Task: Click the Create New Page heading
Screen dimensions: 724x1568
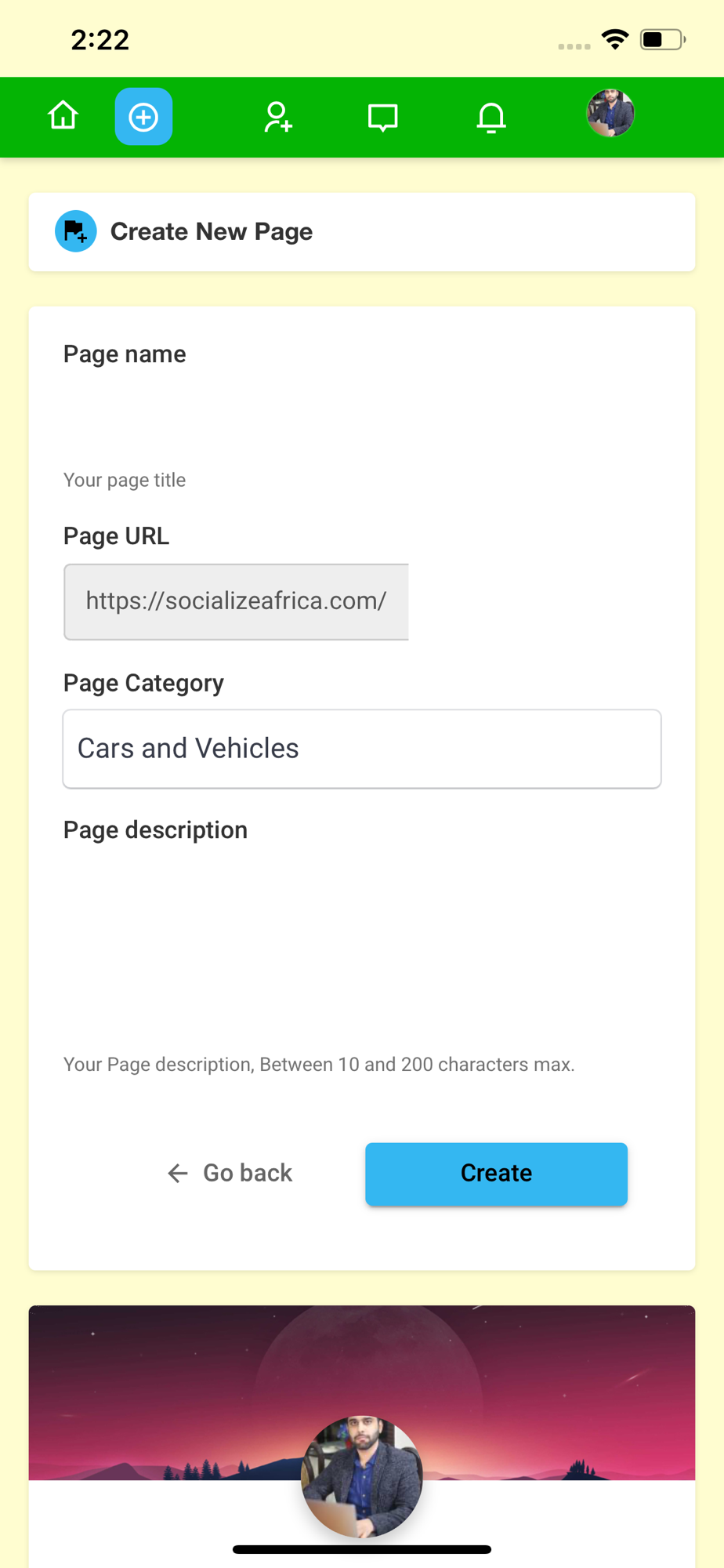Action: point(212,232)
